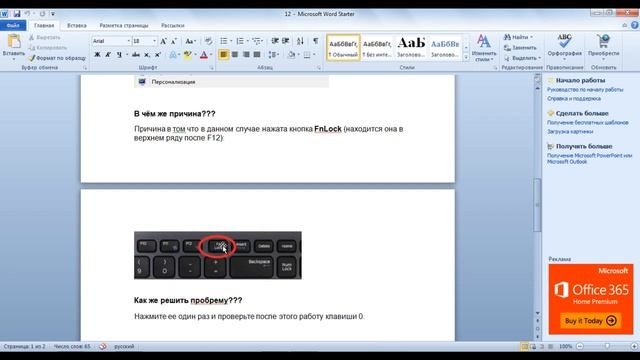Toggle Italic (К) formatting
This screenshot has width=640, height=360.
tap(108, 55)
